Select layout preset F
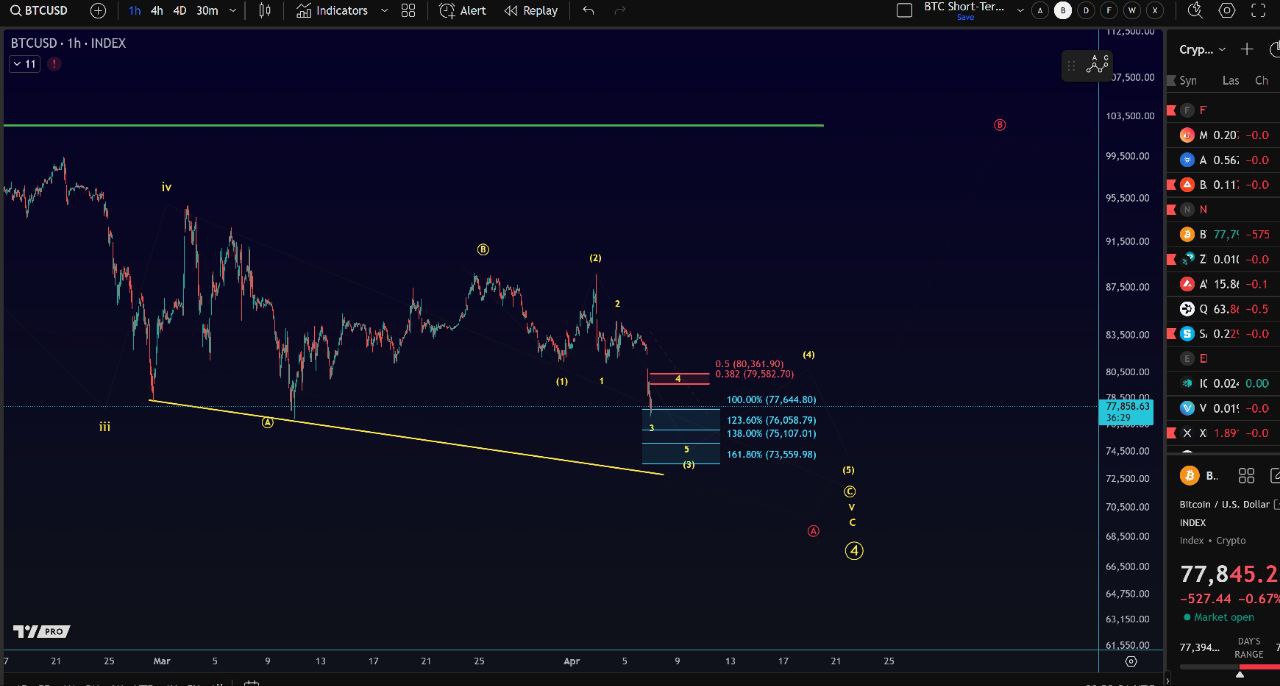 1109,10
